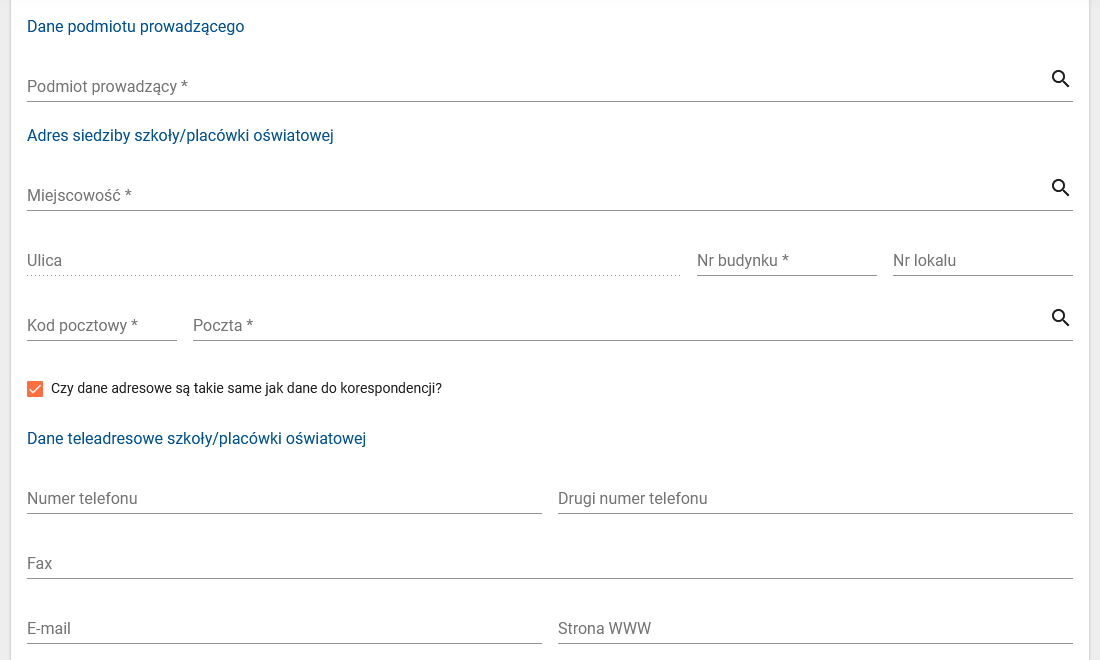Click the E-mail input field

(x=284, y=629)
